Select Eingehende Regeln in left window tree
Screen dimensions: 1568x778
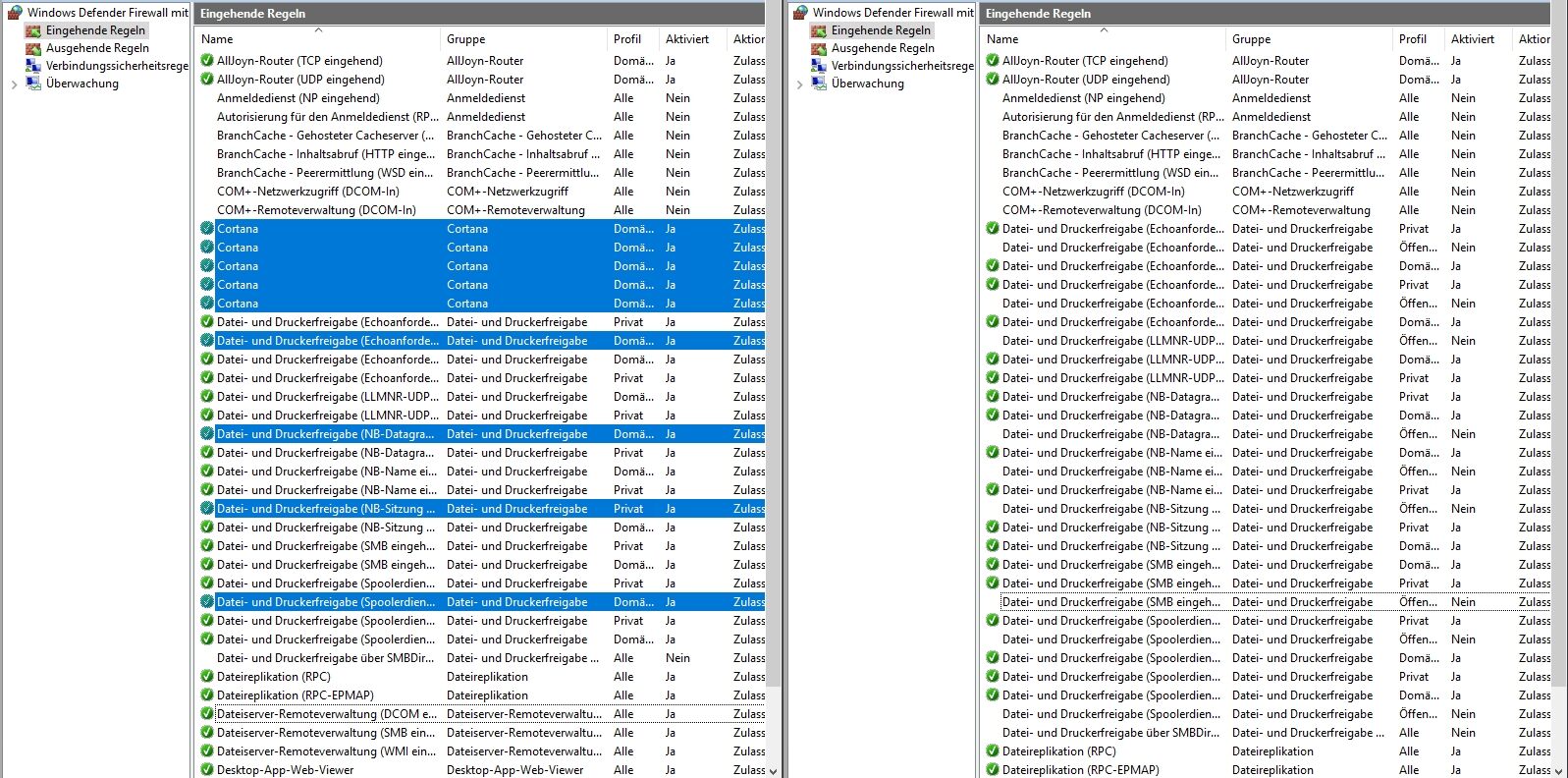[95, 30]
